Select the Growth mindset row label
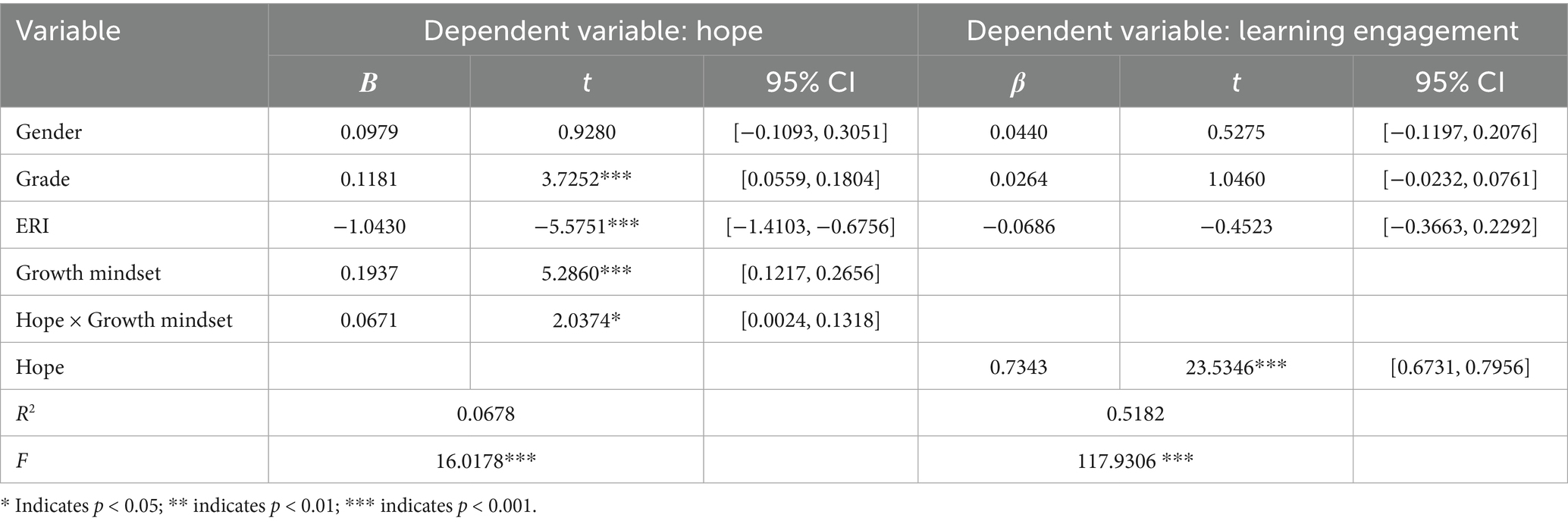The width and height of the screenshot is (1568, 524). click(x=88, y=273)
